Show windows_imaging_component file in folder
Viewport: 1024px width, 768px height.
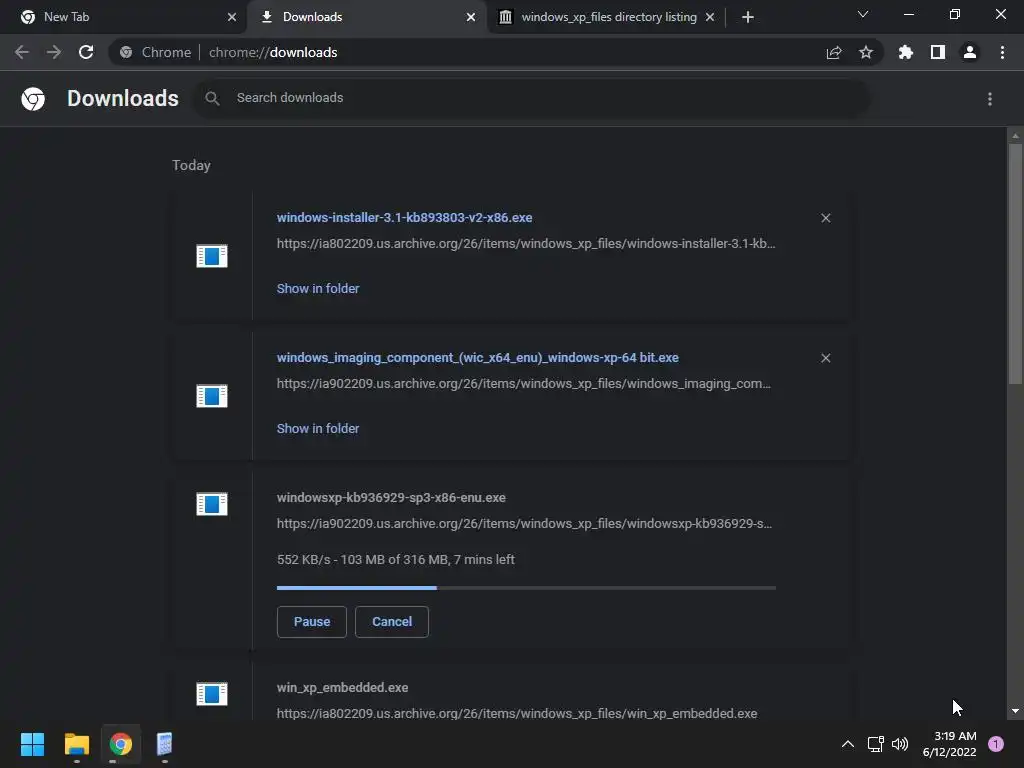tap(318, 429)
